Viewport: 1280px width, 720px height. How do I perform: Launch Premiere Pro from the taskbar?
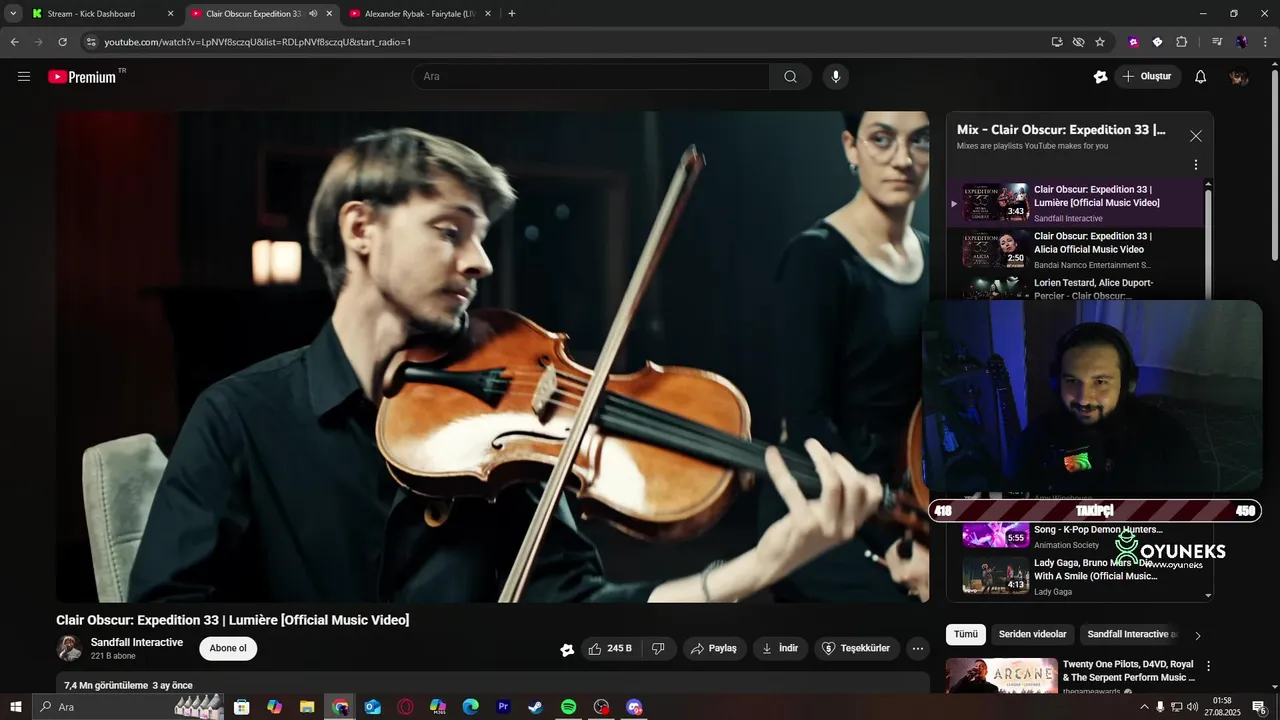click(503, 707)
